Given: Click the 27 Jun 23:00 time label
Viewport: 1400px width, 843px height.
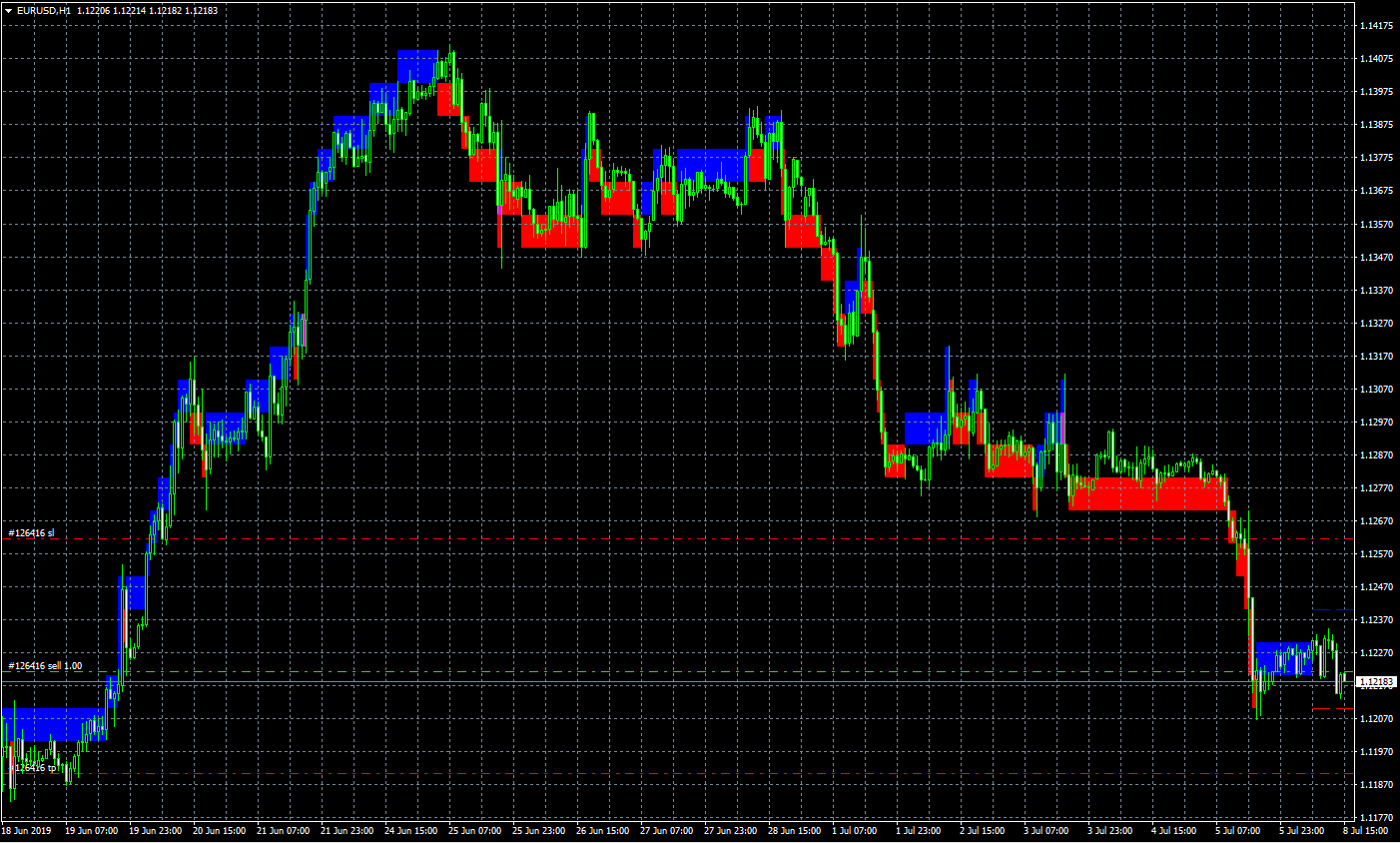Looking at the screenshot, I should coord(730,831).
